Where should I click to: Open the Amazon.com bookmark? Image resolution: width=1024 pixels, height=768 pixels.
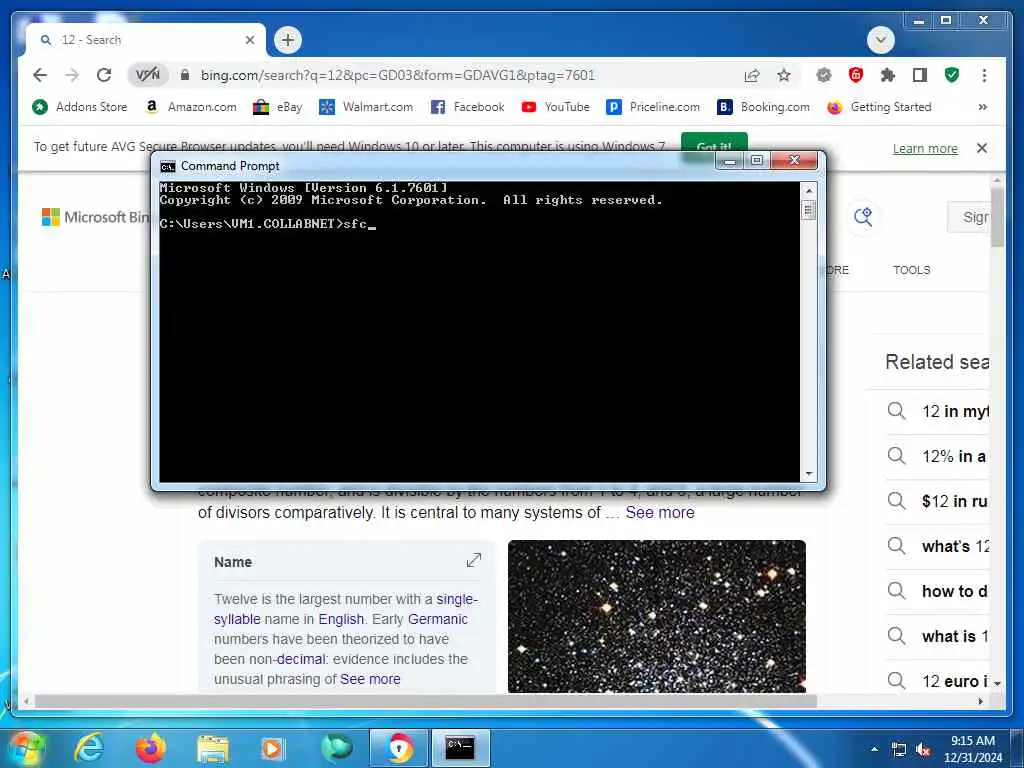click(191, 107)
